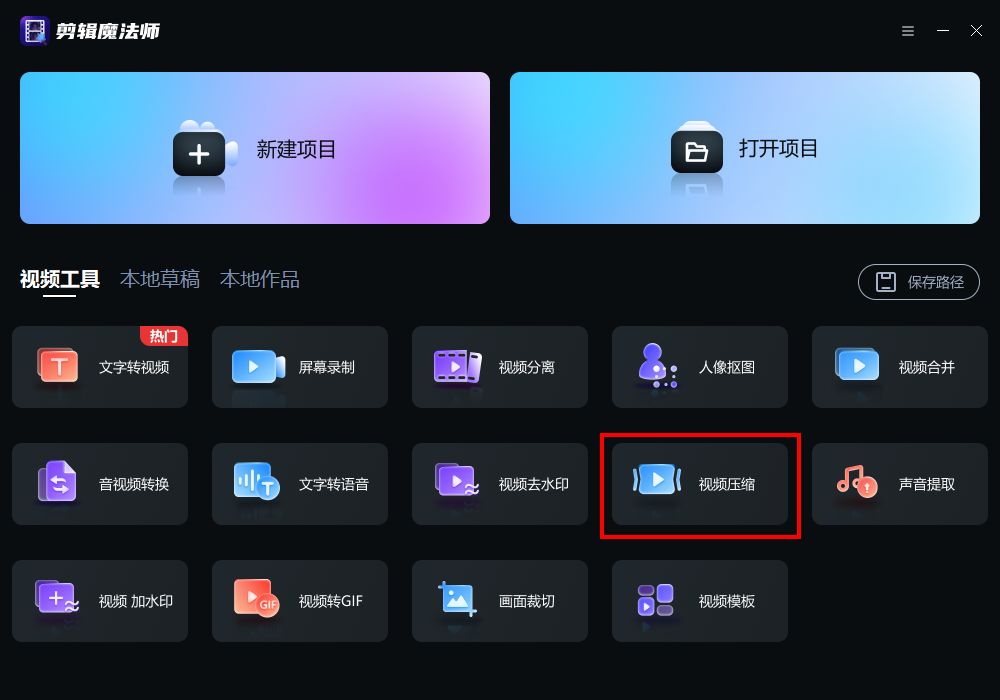The height and width of the screenshot is (700, 1000).
Task: Open the 视频去水印 watermark removal tool
Action: pyautogui.click(x=500, y=484)
